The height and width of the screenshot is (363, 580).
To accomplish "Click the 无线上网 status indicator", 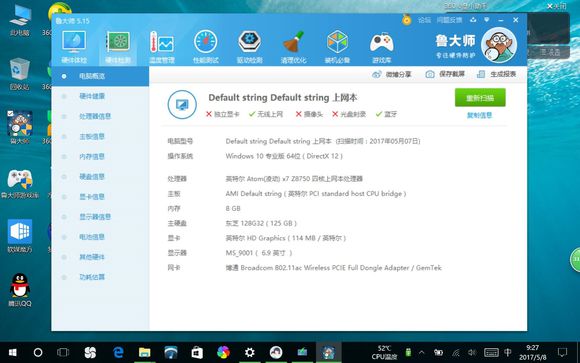I will tap(266, 114).
